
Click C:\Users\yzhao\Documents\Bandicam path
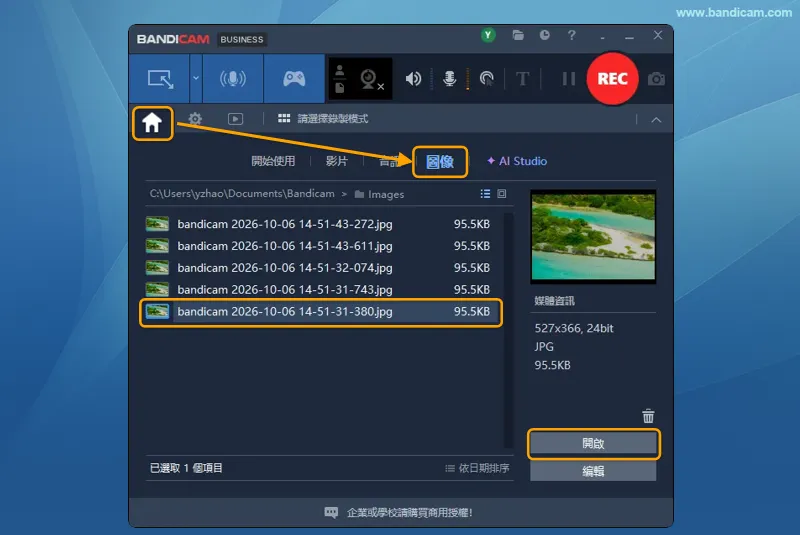click(242, 194)
